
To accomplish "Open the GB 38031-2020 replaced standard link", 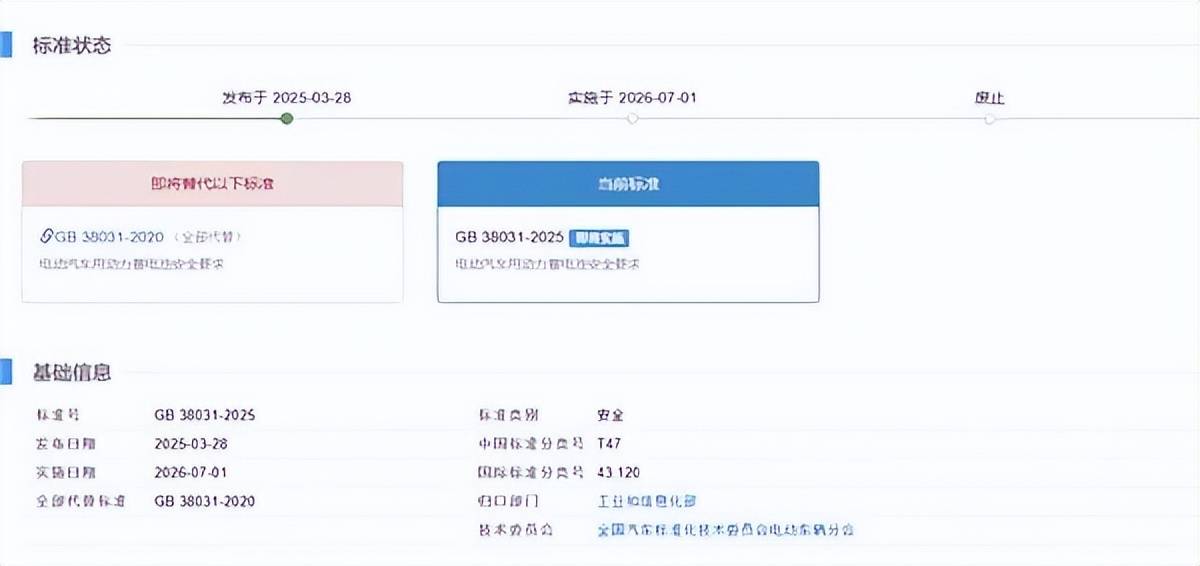I will [109, 237].
